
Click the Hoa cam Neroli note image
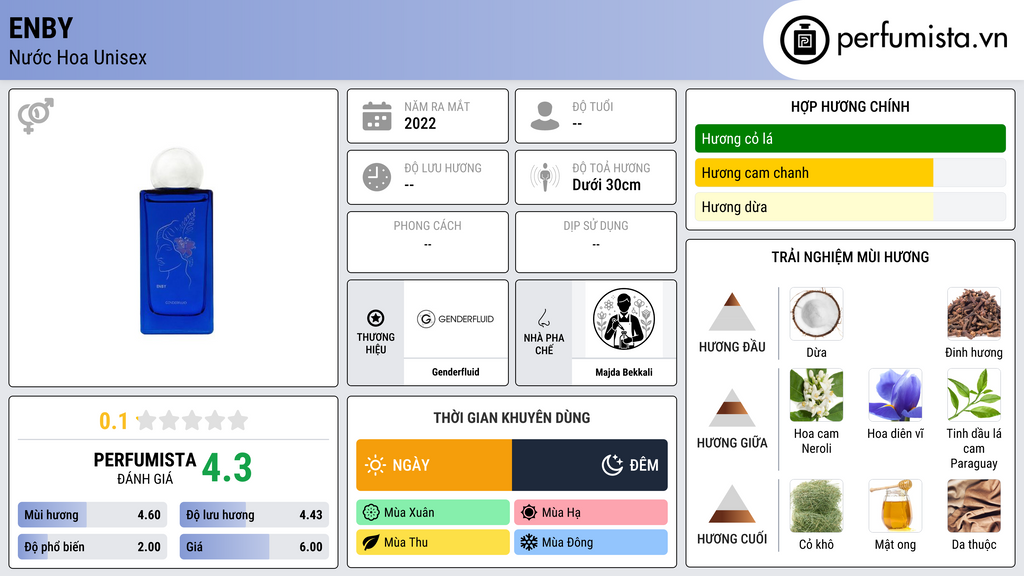click(x=816, y=395)
